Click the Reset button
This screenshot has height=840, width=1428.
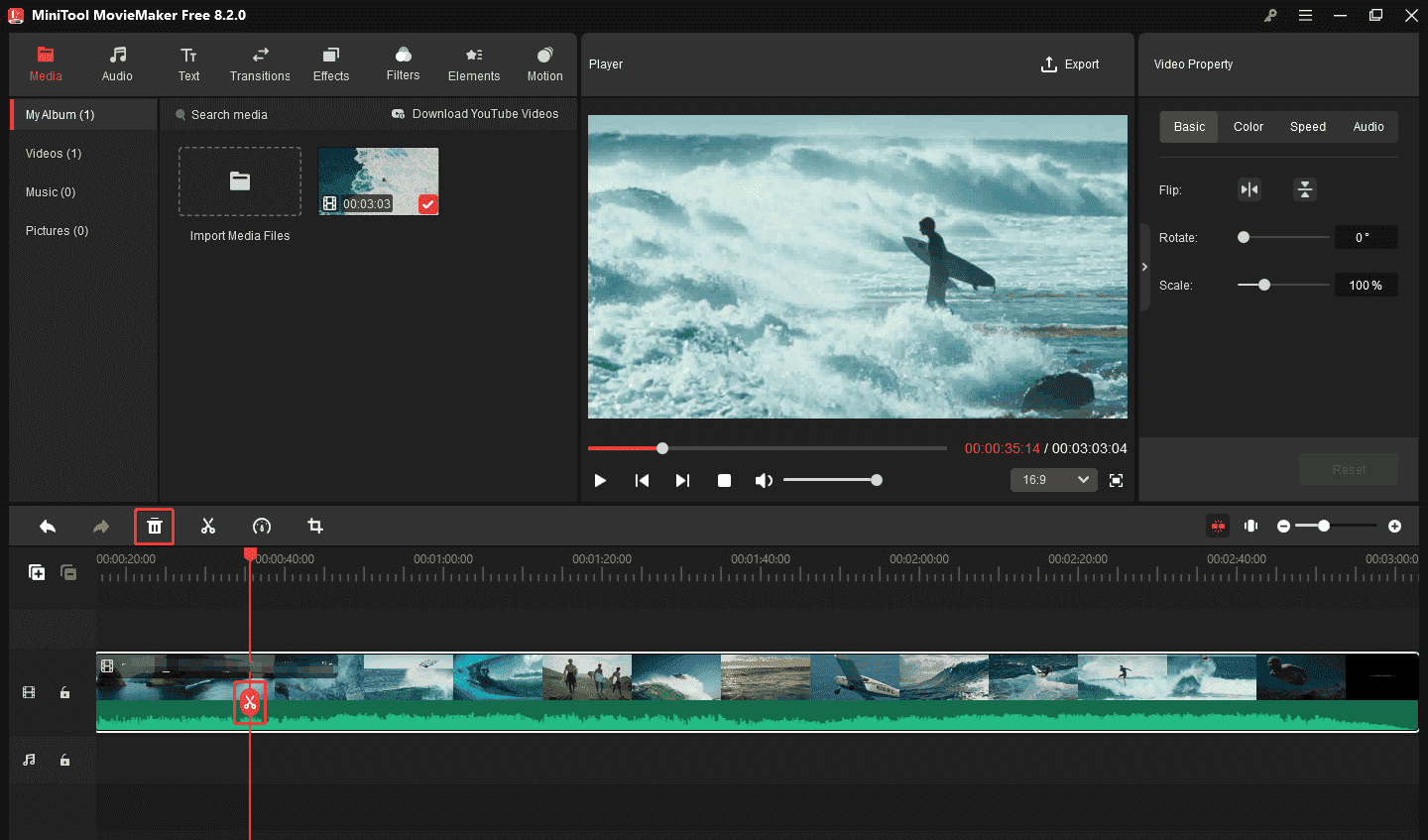click(1349, 469)
